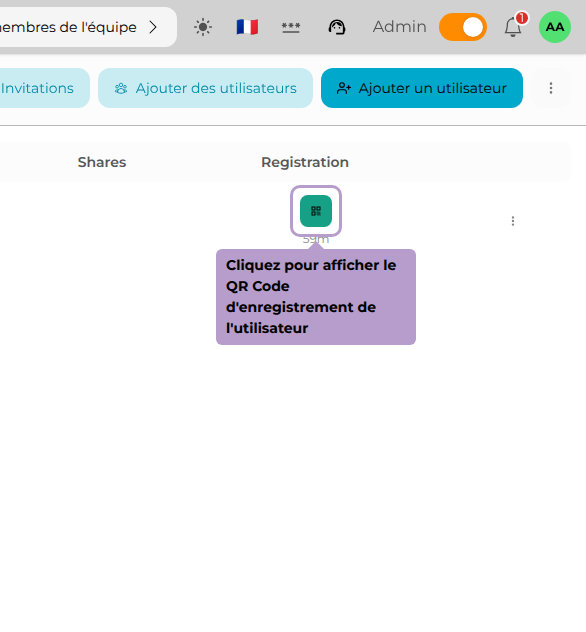Open the toolbar three-dot more menu

tap(551, 88)
